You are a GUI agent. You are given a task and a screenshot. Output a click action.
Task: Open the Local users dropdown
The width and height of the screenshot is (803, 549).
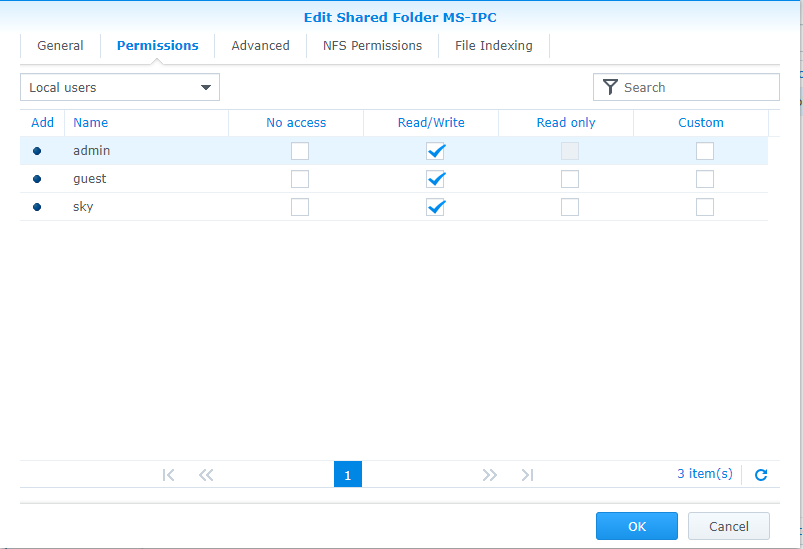coord(120,87)
